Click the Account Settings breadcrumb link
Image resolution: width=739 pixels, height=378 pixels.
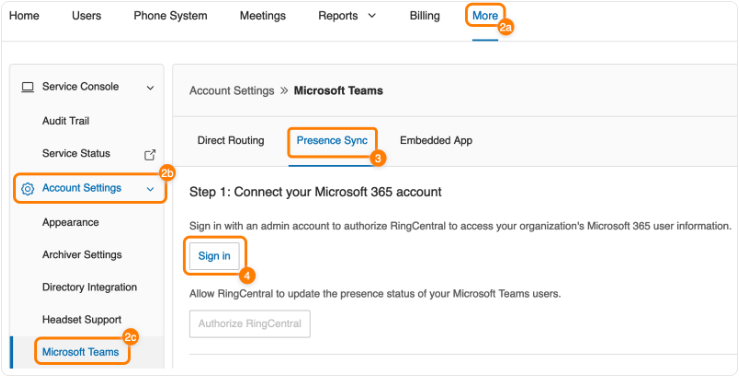[x=231, y=90]
